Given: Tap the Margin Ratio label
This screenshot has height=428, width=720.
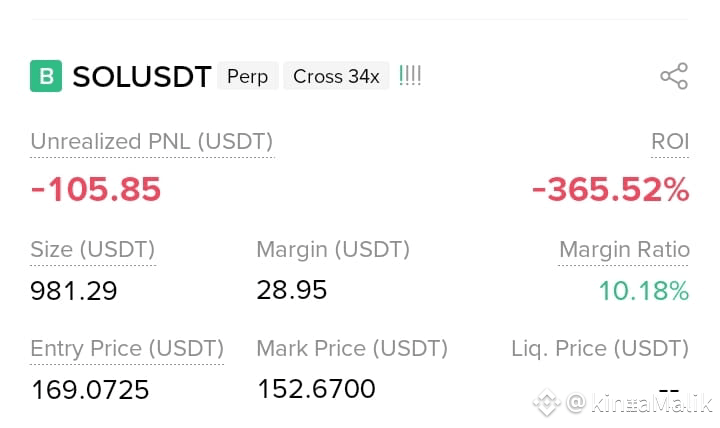Looking at the screenshot, I should click(624, 249).
